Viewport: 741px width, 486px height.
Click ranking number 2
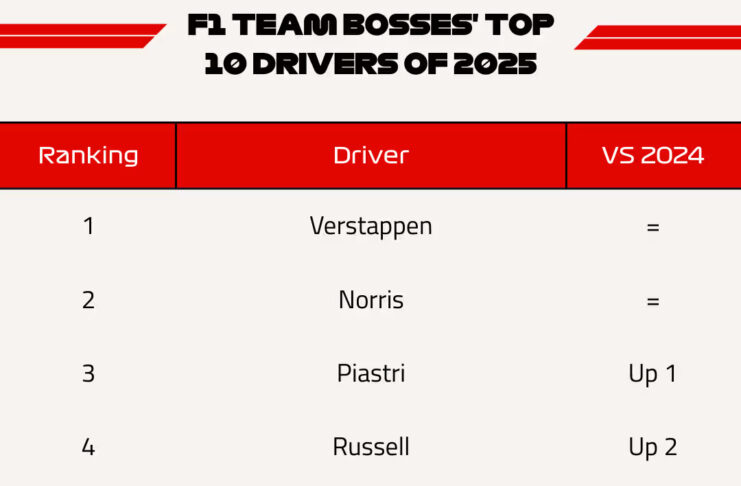(x=88, y=300)
